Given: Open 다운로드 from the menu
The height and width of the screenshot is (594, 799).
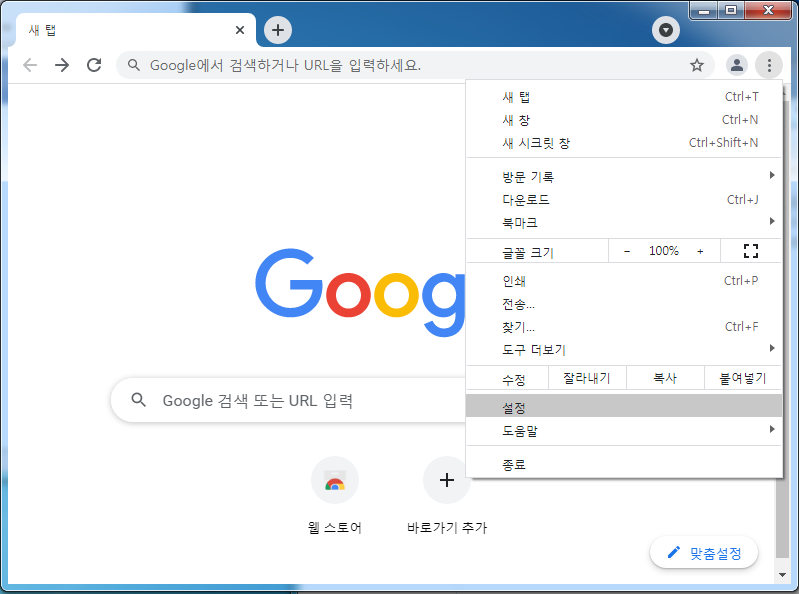Looking at the screenshot, I should (x=624, y=200).
